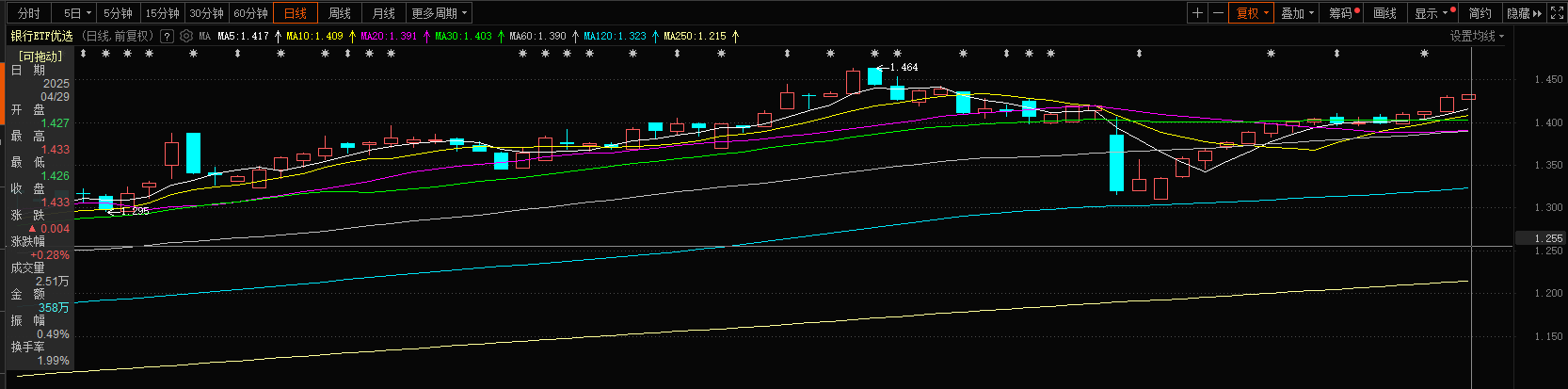Toggle the 画线 drawing mode
The width and height of the screenshot is (1568, 389).
(1384, 13)
